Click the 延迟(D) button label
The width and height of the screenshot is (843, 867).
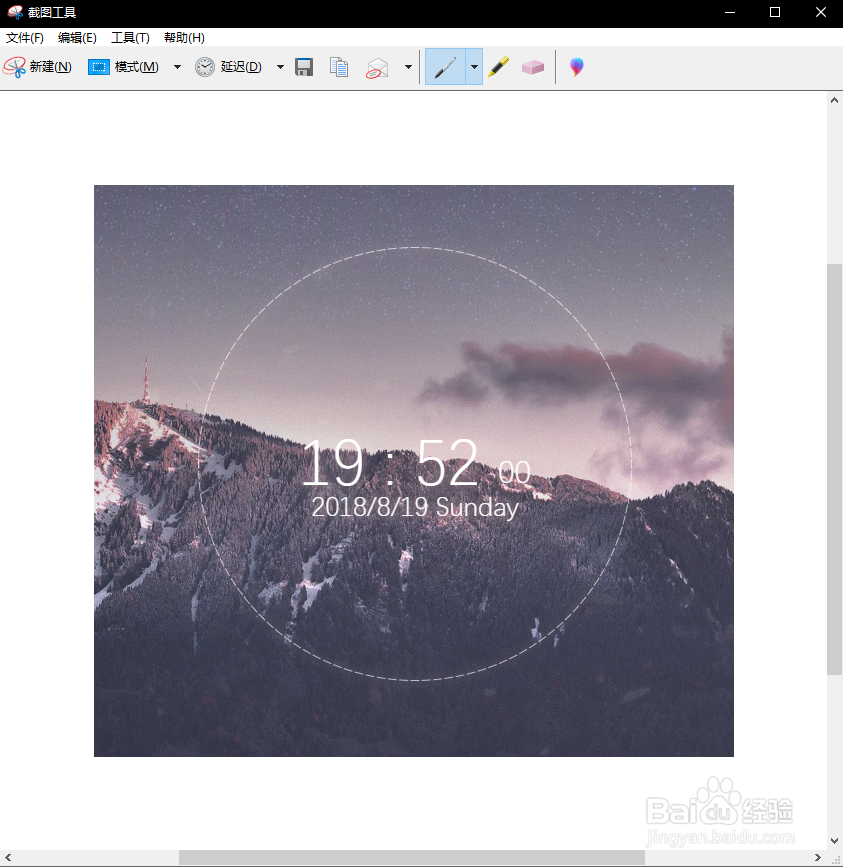[x=241, y=67]
